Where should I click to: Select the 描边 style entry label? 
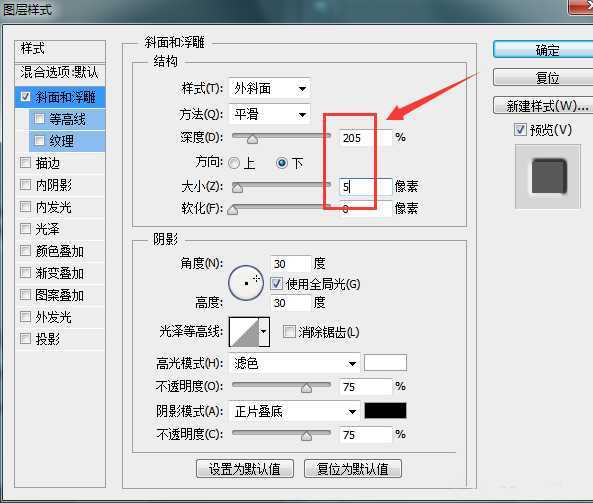click(x=48, y=163)
